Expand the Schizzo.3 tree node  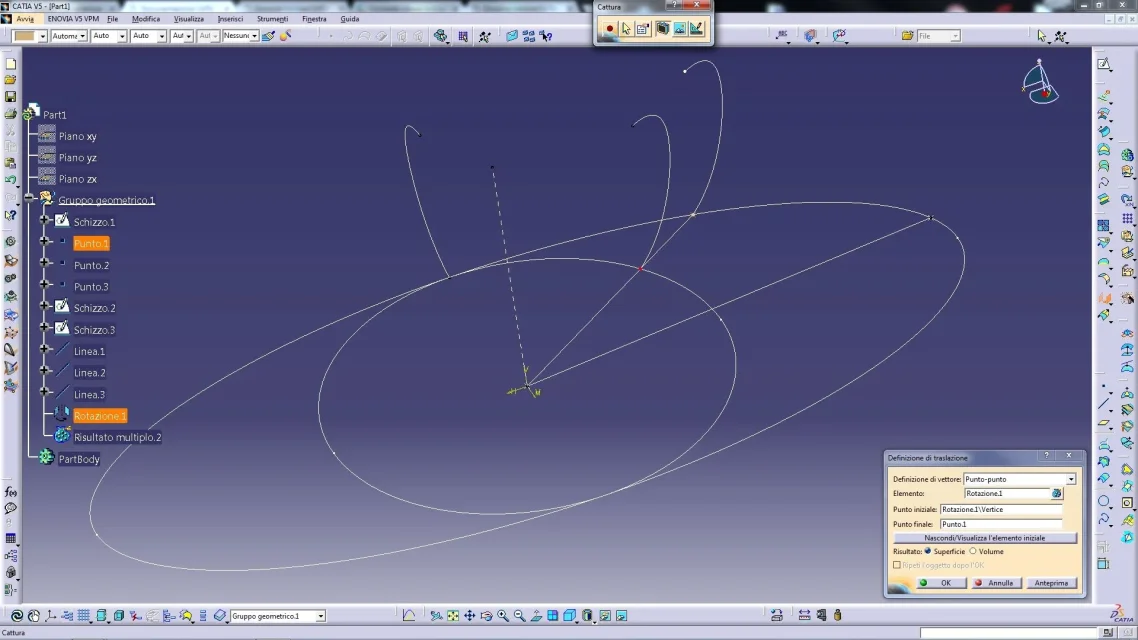[44, 327]
